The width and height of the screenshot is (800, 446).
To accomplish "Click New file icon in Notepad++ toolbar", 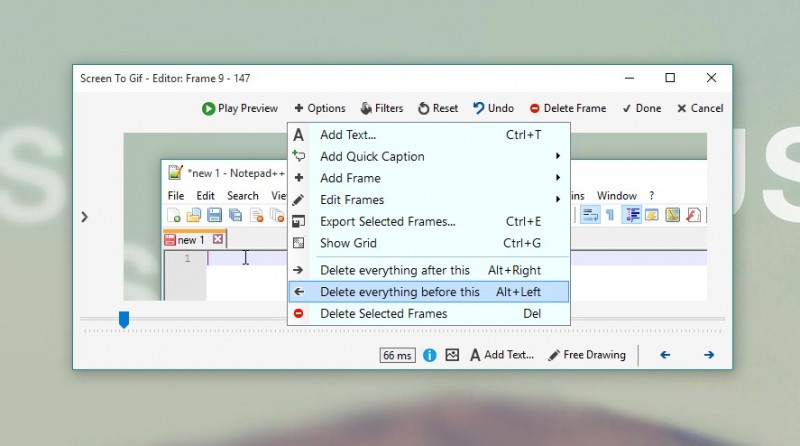I will 174,215.
